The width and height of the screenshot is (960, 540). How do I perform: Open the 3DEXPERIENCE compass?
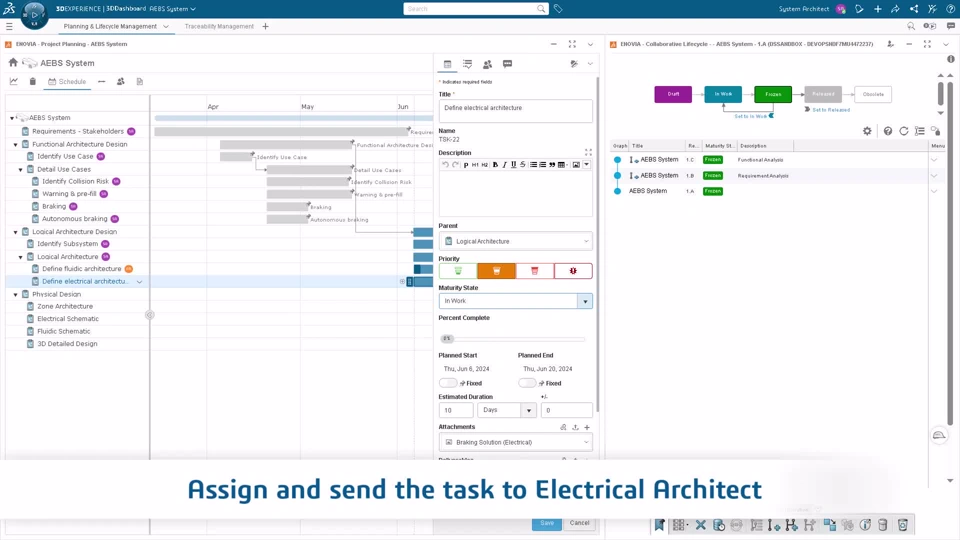[x=34, y=13]
